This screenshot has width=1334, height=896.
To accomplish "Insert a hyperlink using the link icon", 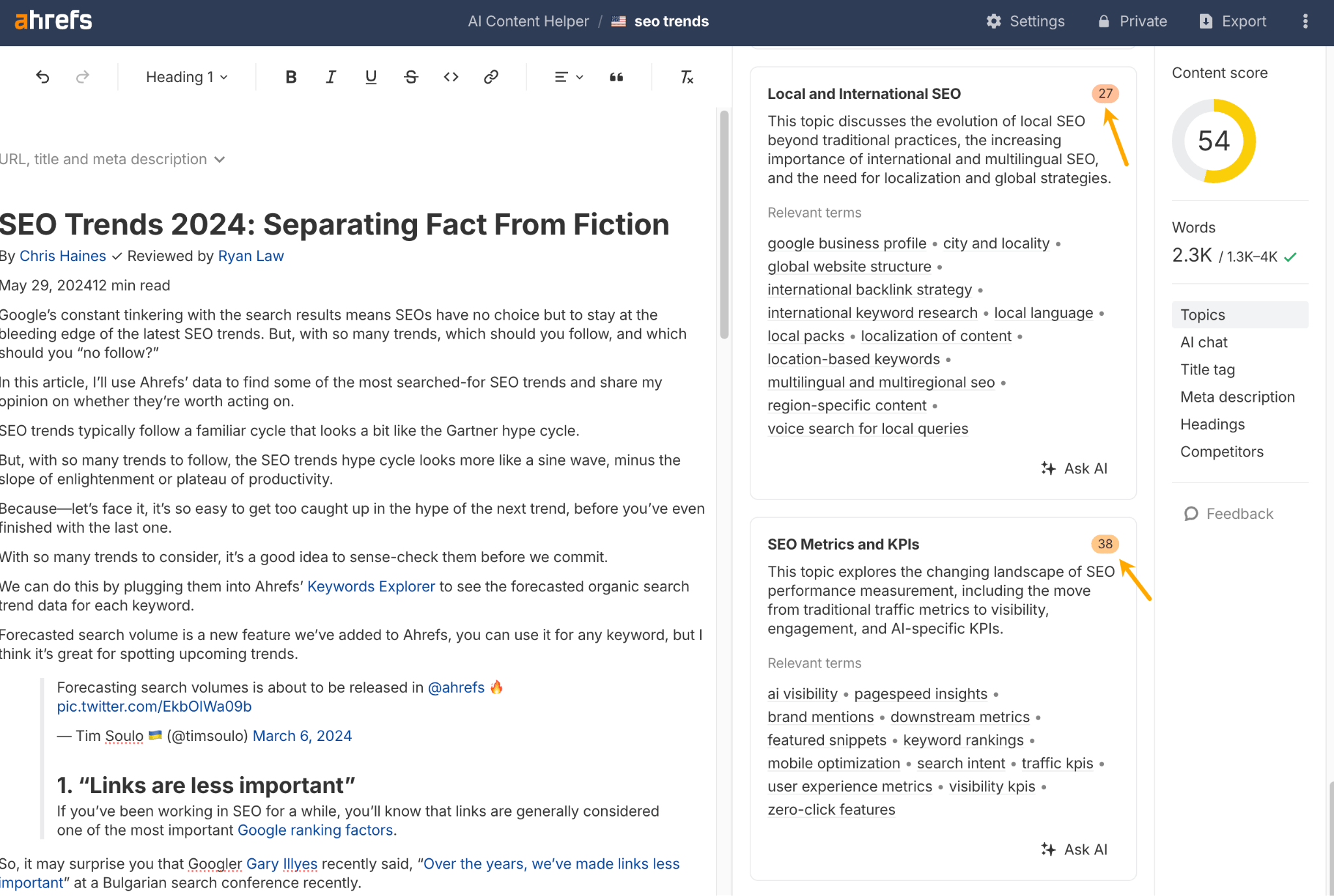I will 490,77.
